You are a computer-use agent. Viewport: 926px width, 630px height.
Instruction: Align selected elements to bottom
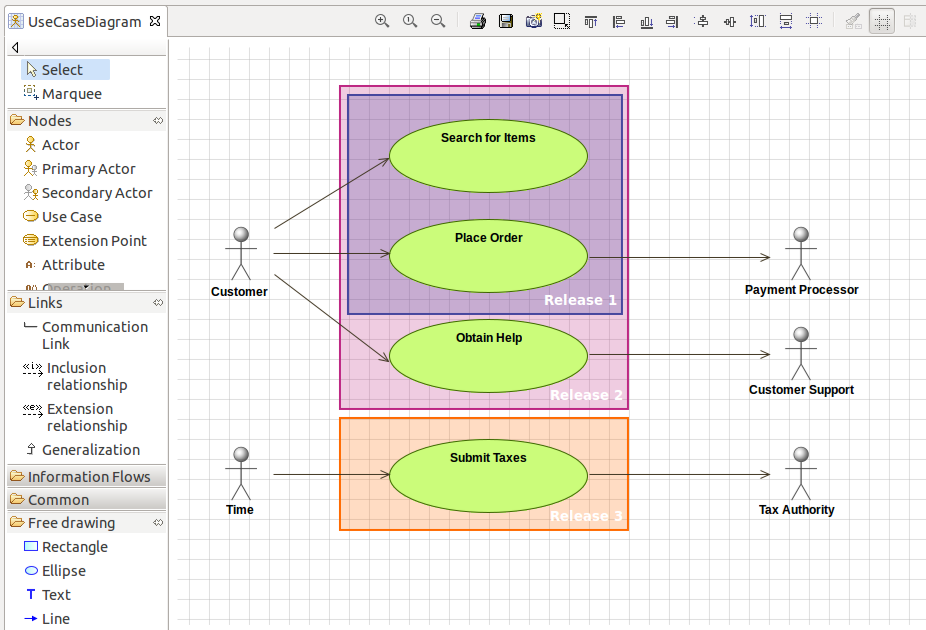pos(647,22)
